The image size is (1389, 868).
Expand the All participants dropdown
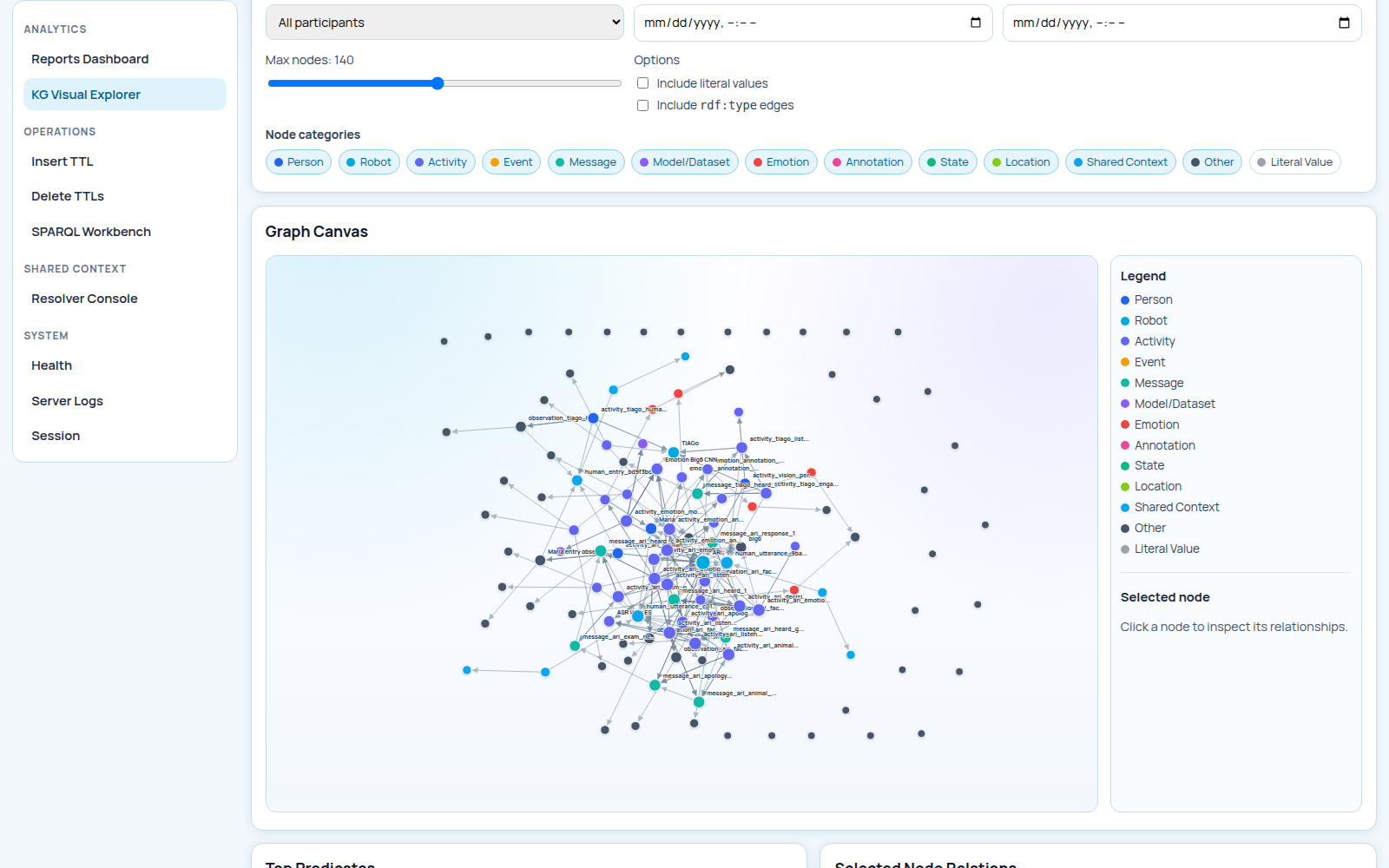pos(444,23)
